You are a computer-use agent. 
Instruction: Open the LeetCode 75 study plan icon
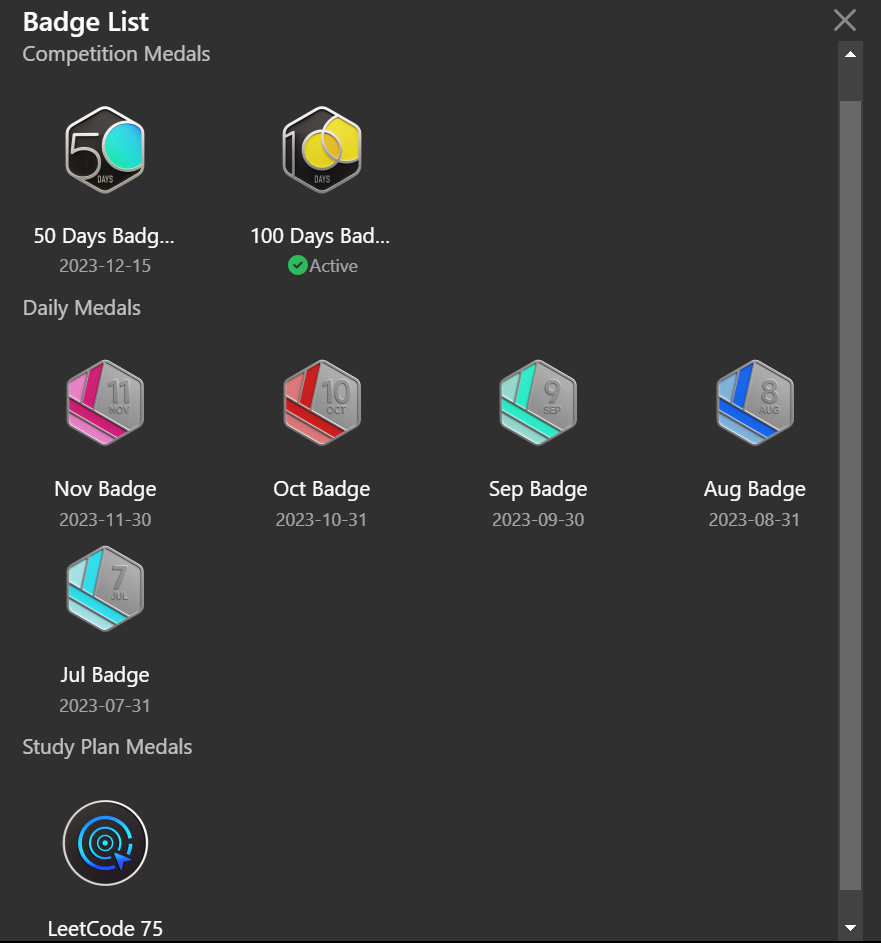(105, 843)
